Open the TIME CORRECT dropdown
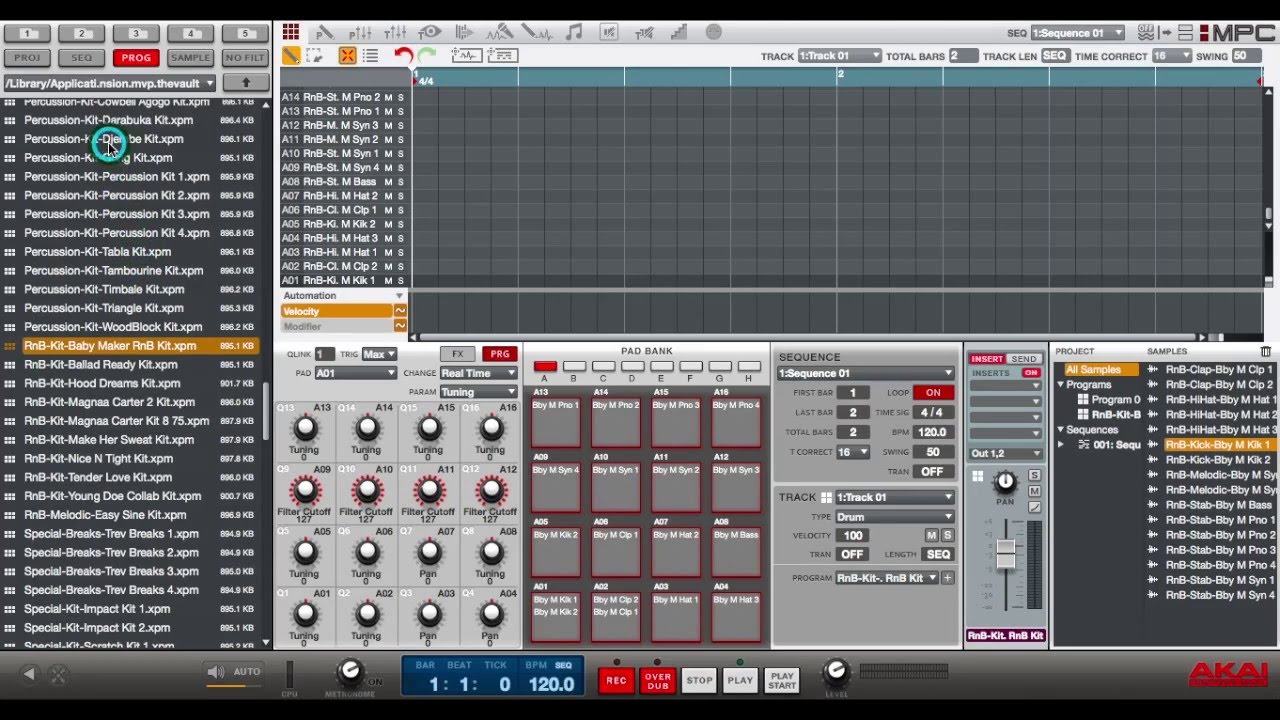 (x=1172, y=56)
